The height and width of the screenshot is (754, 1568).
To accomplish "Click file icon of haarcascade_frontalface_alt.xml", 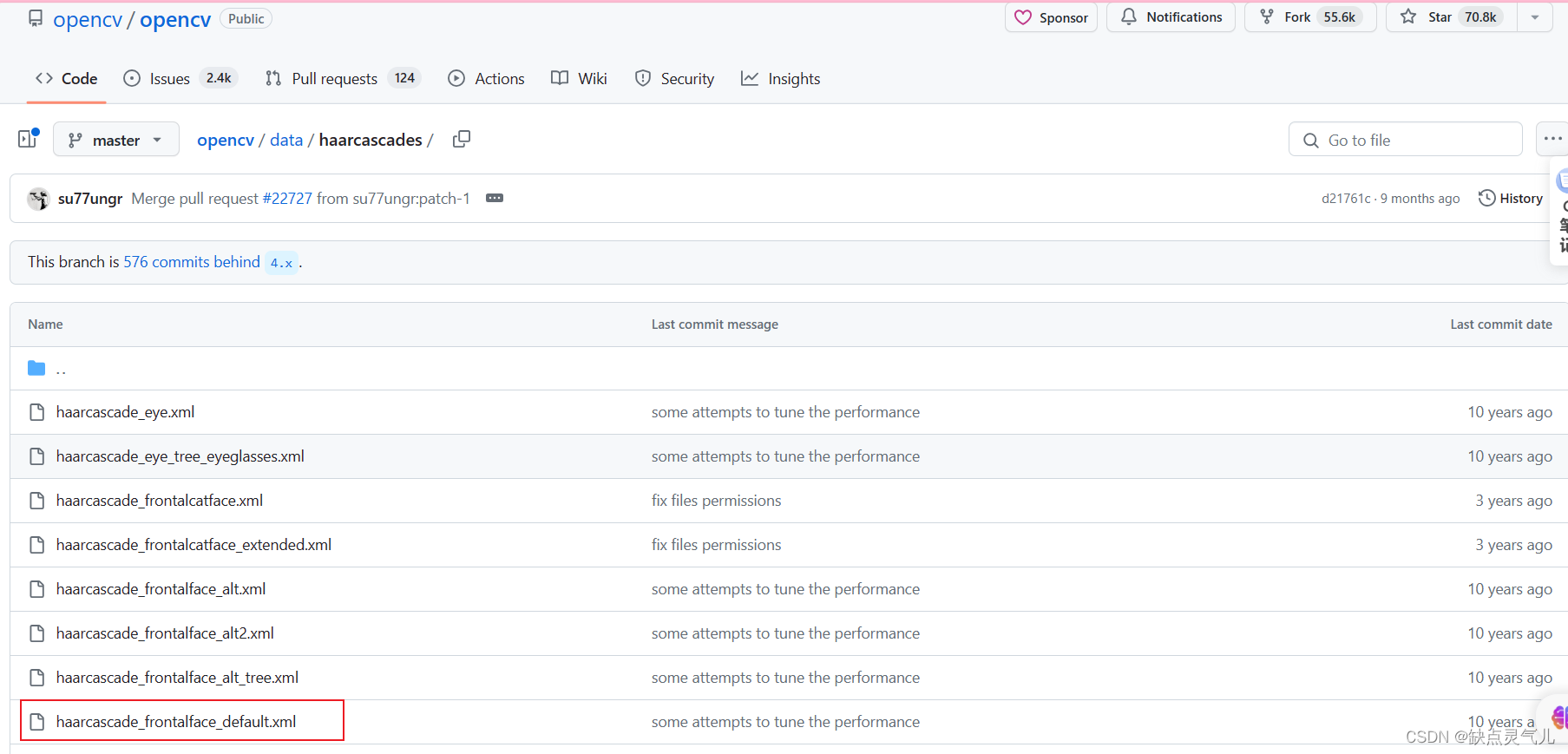I will coord(36,589).
